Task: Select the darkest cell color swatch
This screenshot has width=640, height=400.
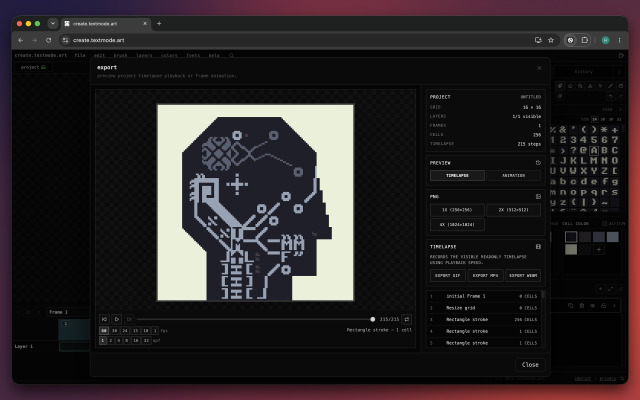Action: 571,237
